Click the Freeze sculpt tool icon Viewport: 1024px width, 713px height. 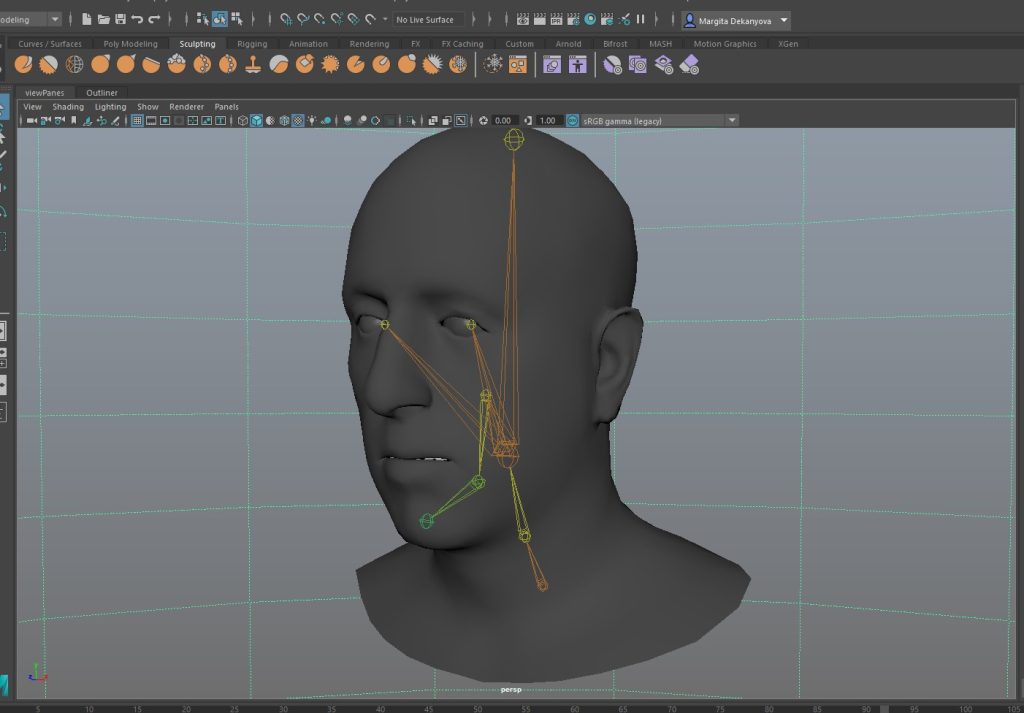(x=458, y=64)
